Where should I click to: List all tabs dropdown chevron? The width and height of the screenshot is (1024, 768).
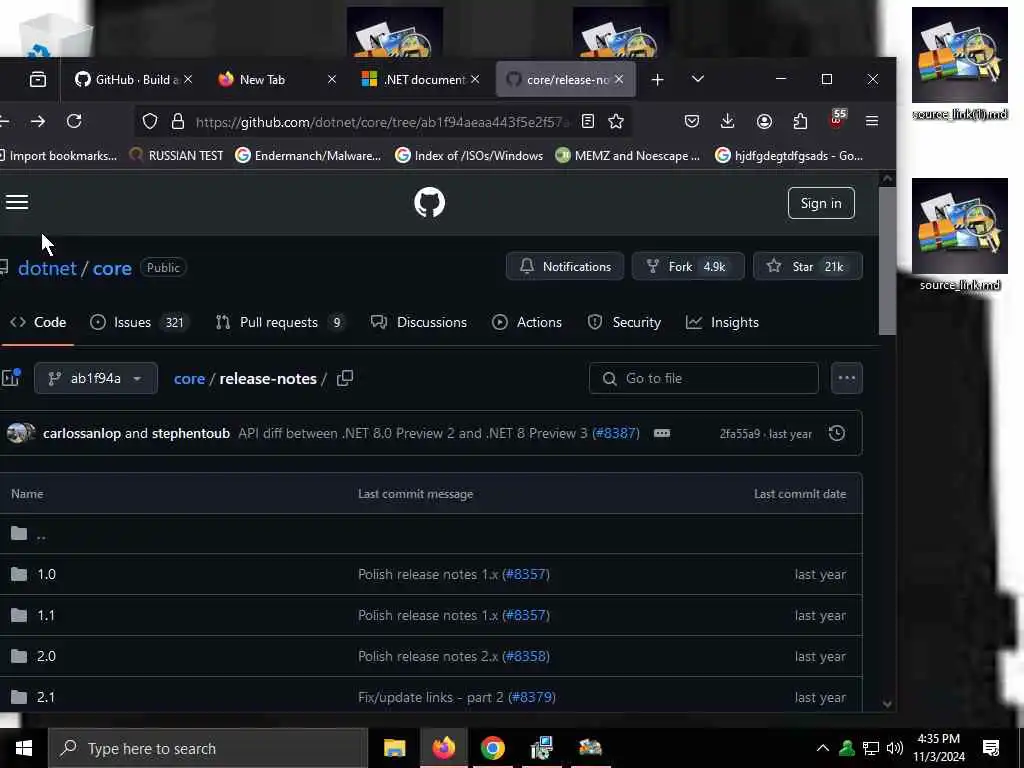[x=697, y=79]
